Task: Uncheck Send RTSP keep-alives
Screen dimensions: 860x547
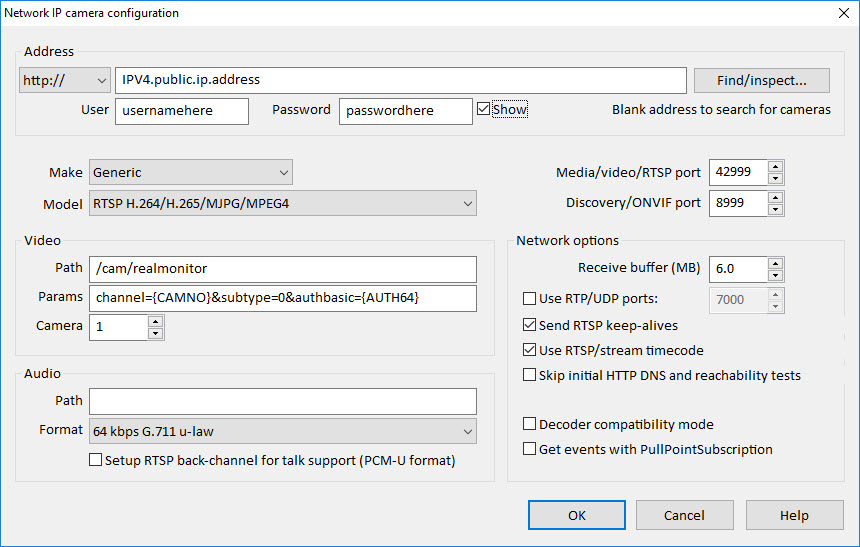Action: point(529,325)
